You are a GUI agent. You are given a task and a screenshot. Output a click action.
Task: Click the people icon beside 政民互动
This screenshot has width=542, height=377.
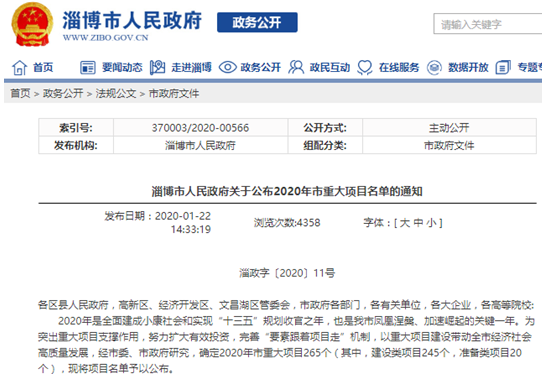click(x=296, y=67)
